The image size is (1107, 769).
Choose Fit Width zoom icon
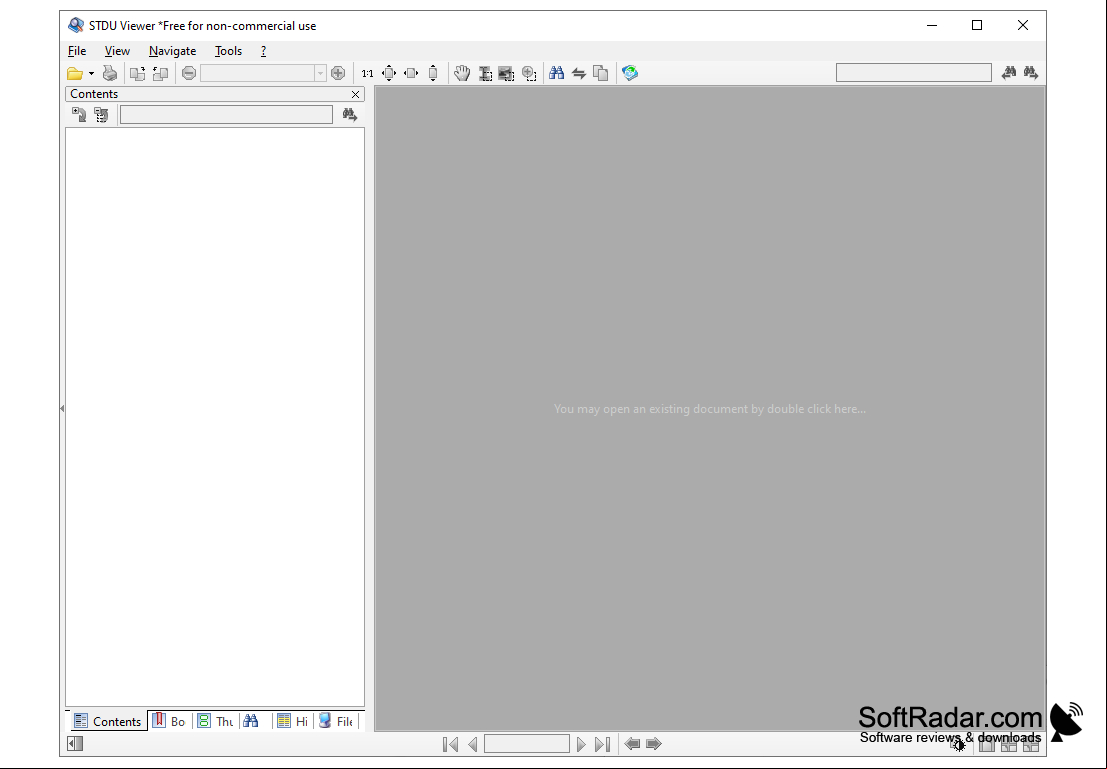411,73
